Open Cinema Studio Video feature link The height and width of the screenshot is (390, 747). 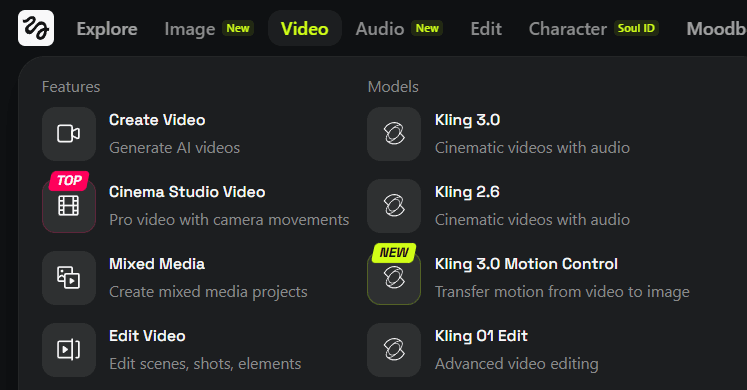[187, 192]
